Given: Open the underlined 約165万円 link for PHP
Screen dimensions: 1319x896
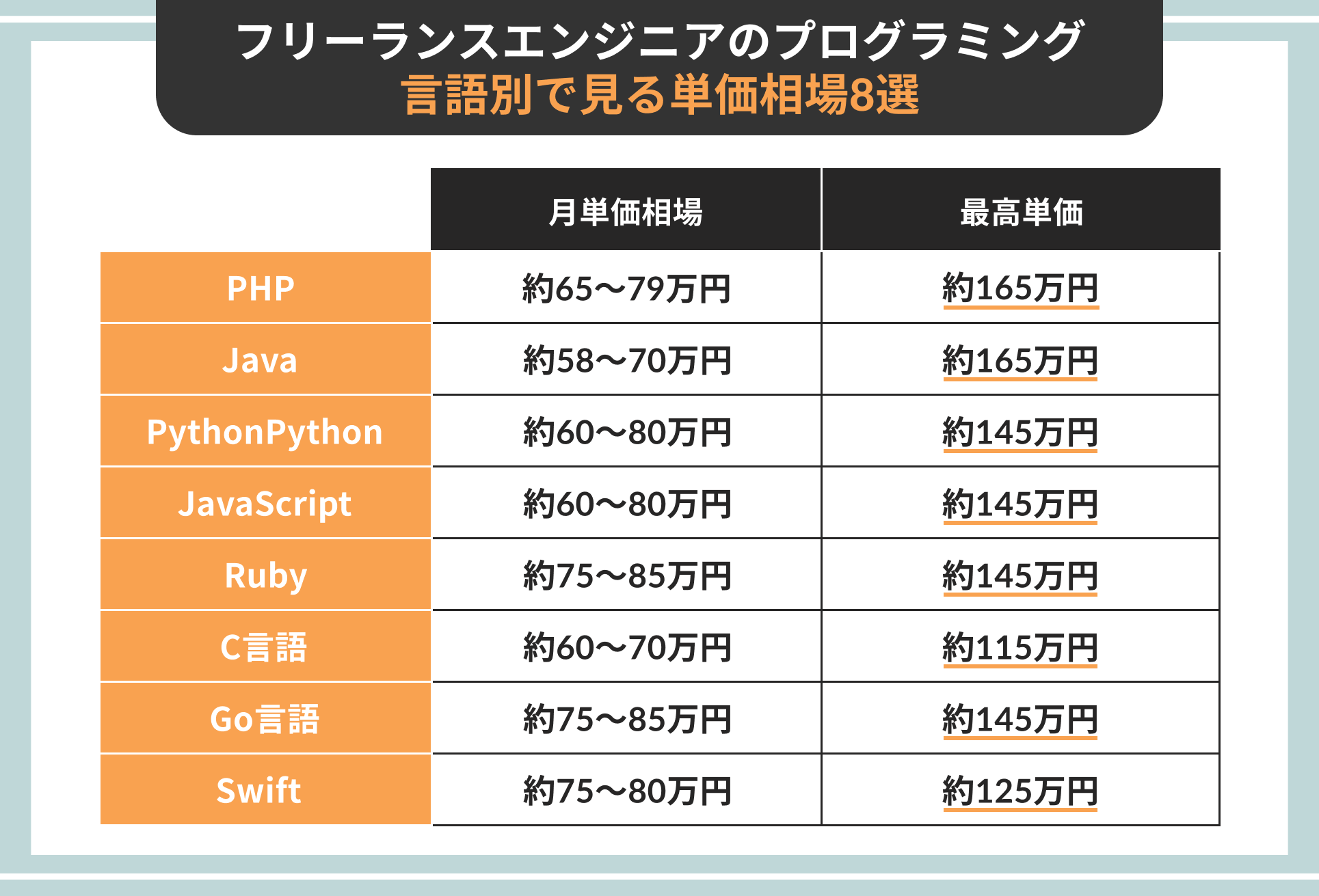Looking at the screenshot, I should pyautogui.click(x=1020, y=289).
